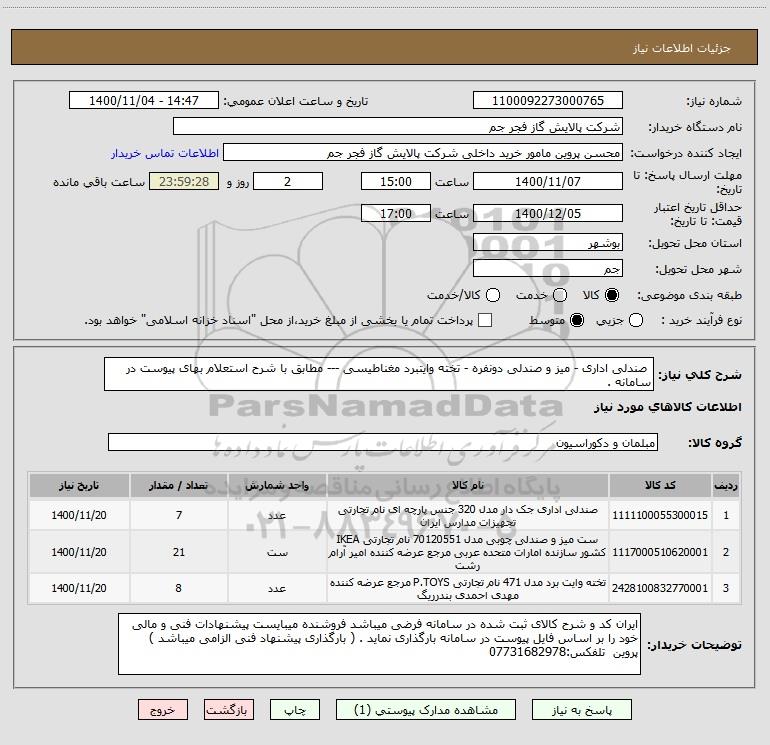
Task: Click the price validity time 17:00 field
Action: click(396, 213)
